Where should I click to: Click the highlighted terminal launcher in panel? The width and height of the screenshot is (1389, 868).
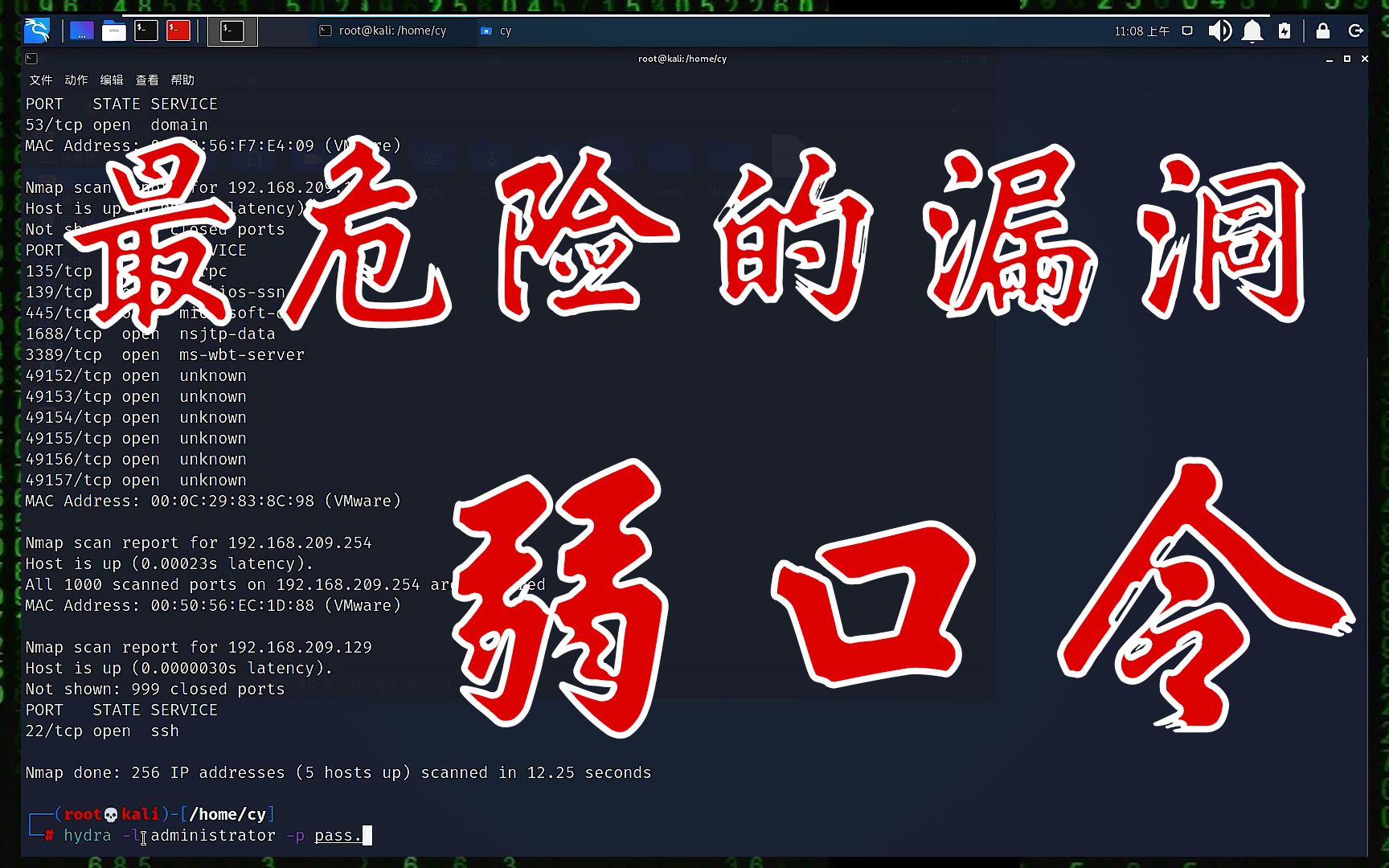point(232,31)
